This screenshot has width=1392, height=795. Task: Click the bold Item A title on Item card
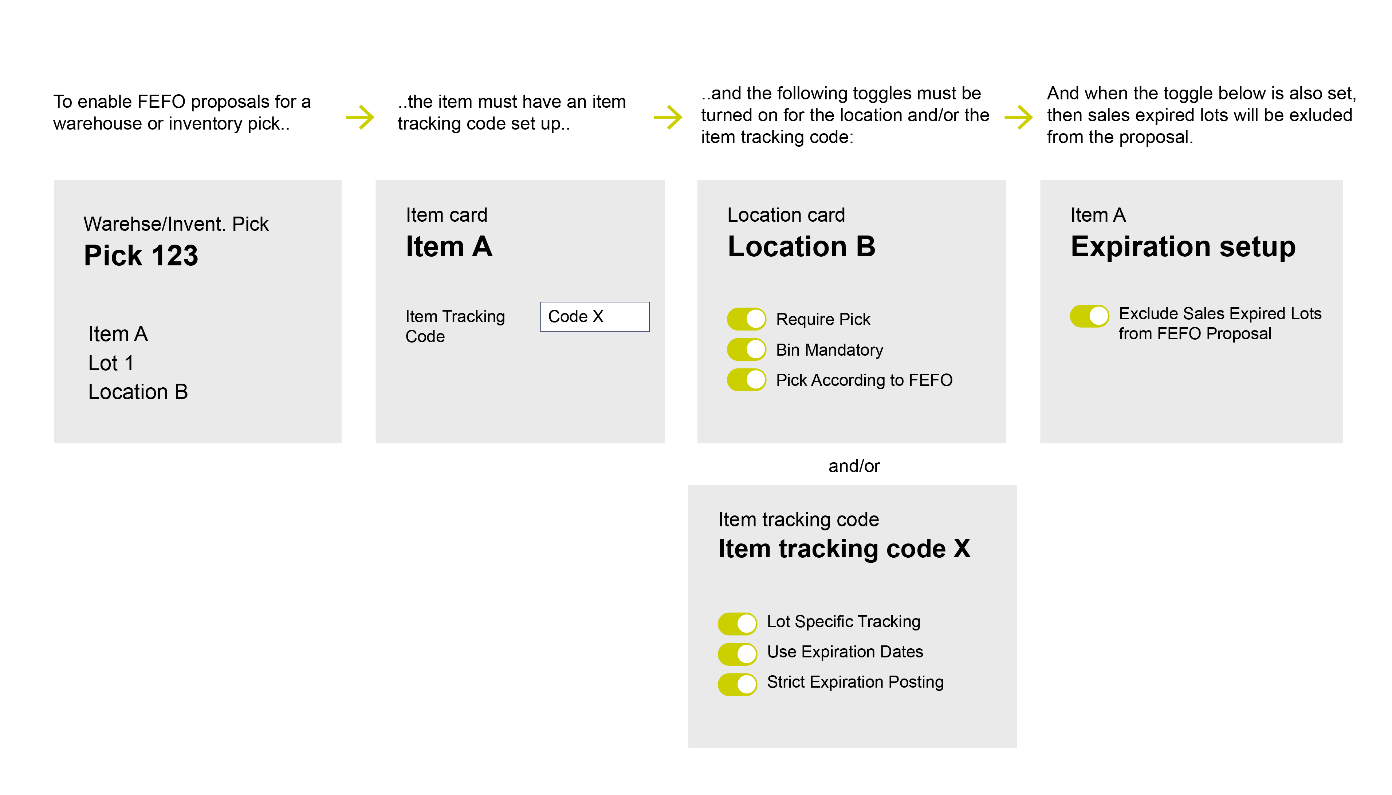tap(449, 247)
